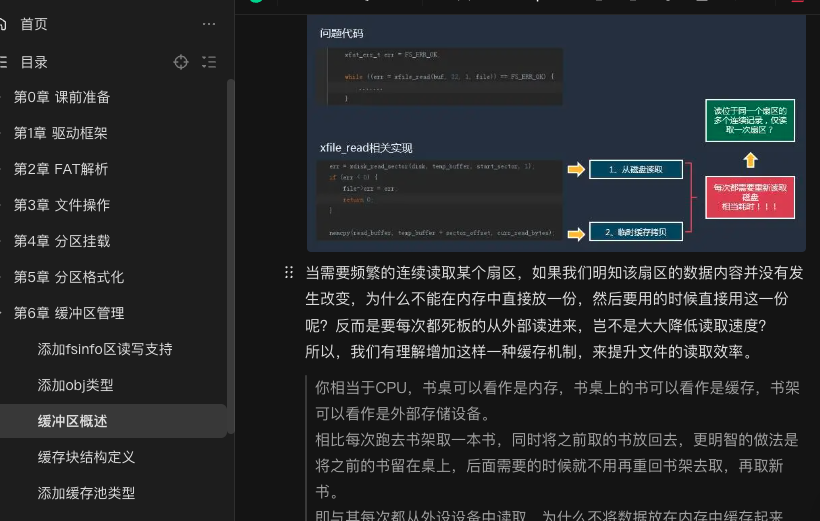Open the 添加obj类型 page
Screen dimensions: 820x521
[x=75, y=385]
